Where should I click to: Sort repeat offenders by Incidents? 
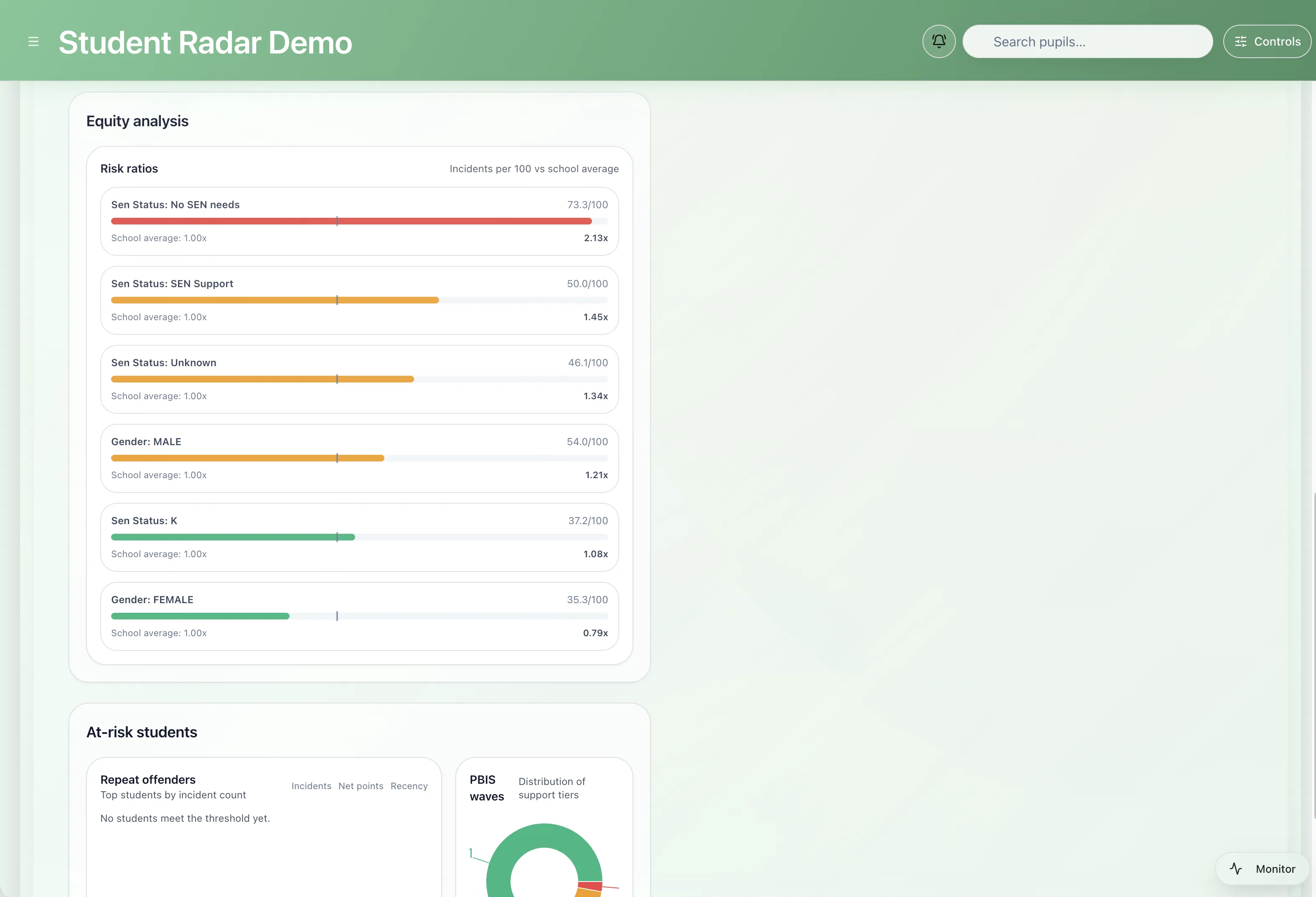coord(311,786)
